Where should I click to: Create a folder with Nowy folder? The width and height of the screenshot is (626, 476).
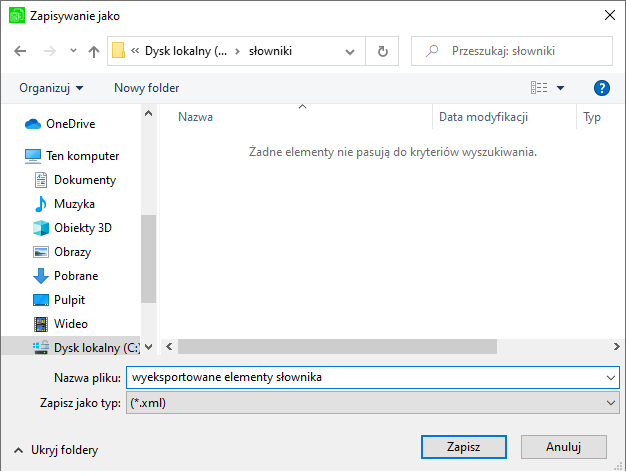pos(147,88)
